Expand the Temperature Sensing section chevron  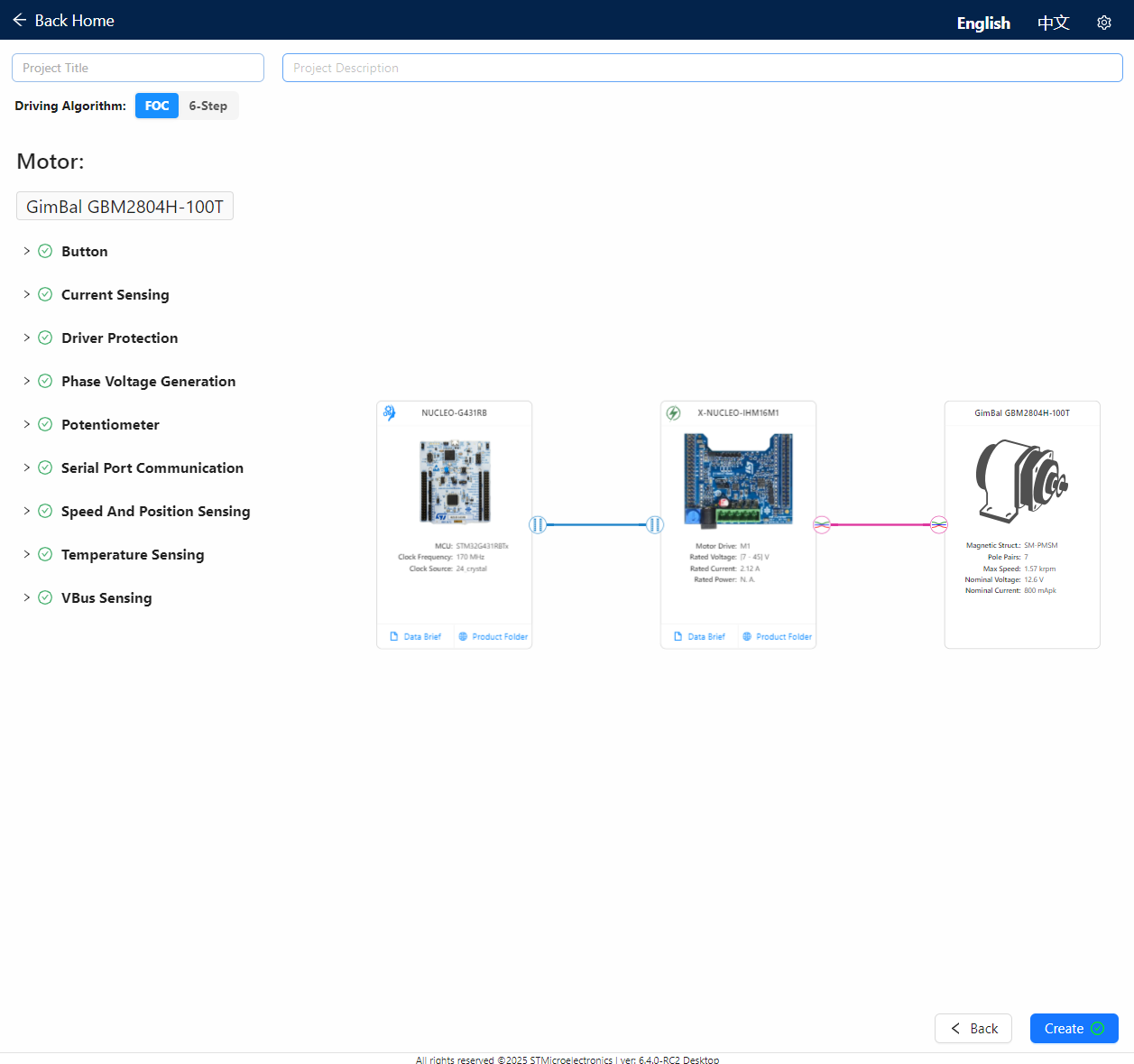click(x=26, y=554)
